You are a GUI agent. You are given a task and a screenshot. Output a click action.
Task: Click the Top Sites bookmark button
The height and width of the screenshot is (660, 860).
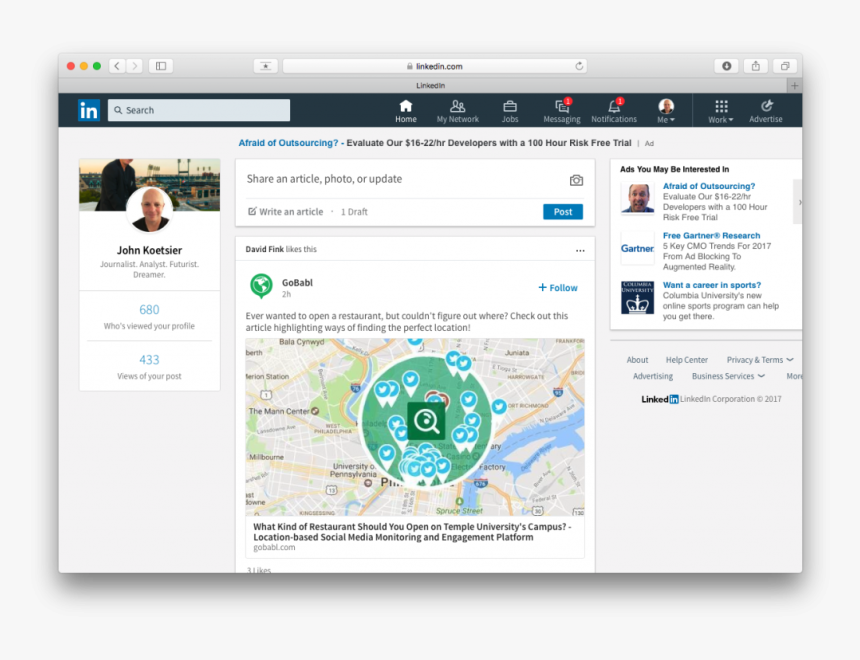click(x=265, y=66)
